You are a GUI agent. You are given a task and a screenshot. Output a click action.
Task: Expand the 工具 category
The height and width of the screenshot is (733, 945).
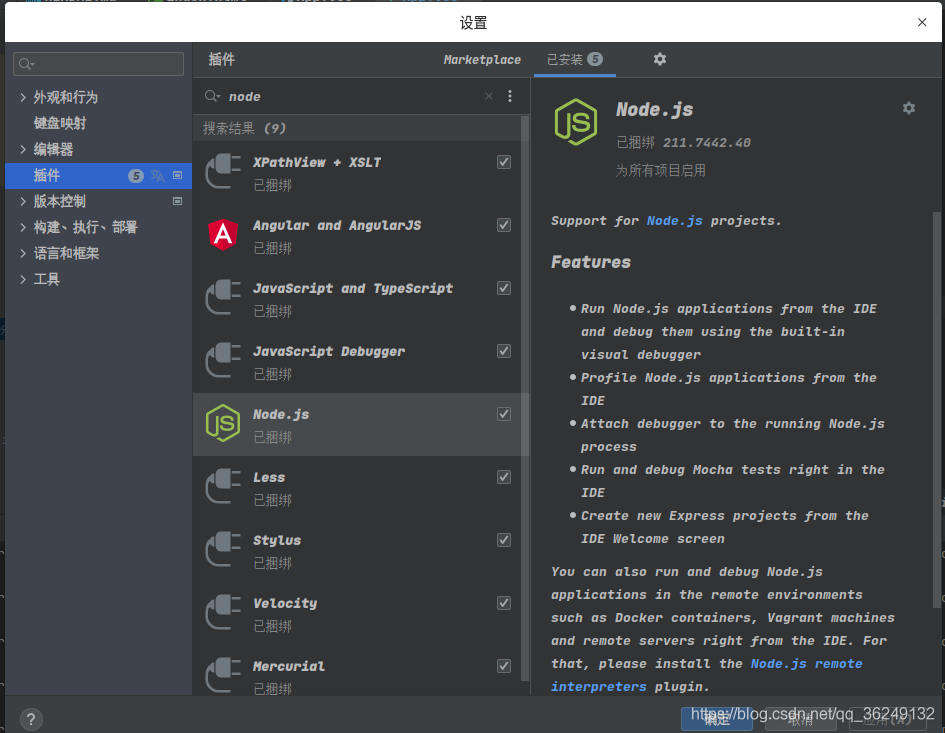click(22, 279)
